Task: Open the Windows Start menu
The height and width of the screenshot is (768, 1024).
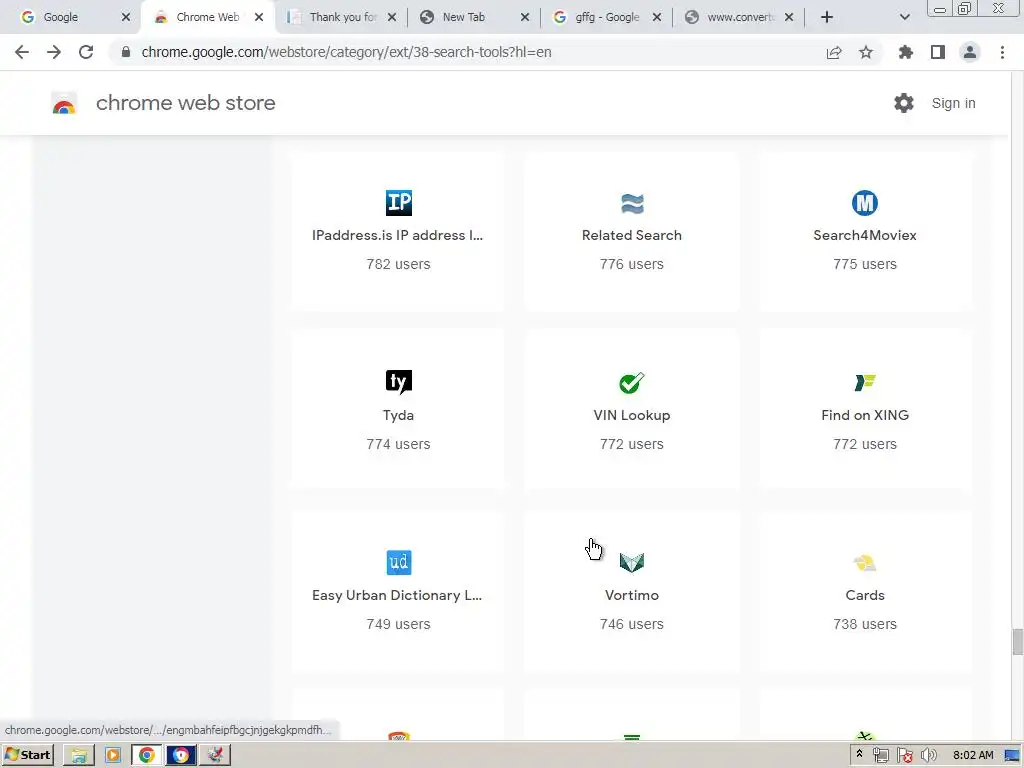Action: point(27,755)
